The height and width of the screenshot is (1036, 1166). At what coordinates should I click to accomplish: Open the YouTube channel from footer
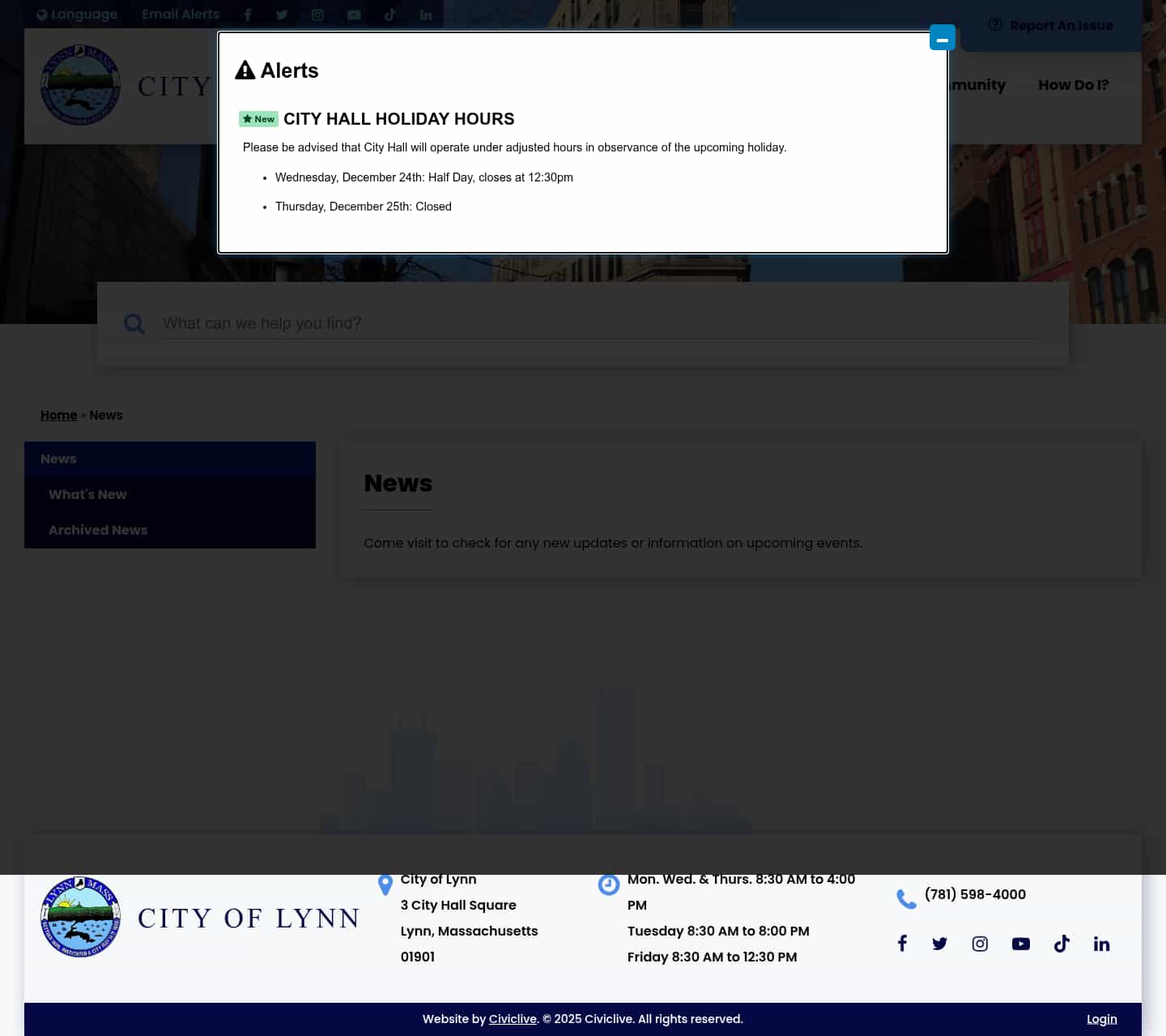(1020, 944)
